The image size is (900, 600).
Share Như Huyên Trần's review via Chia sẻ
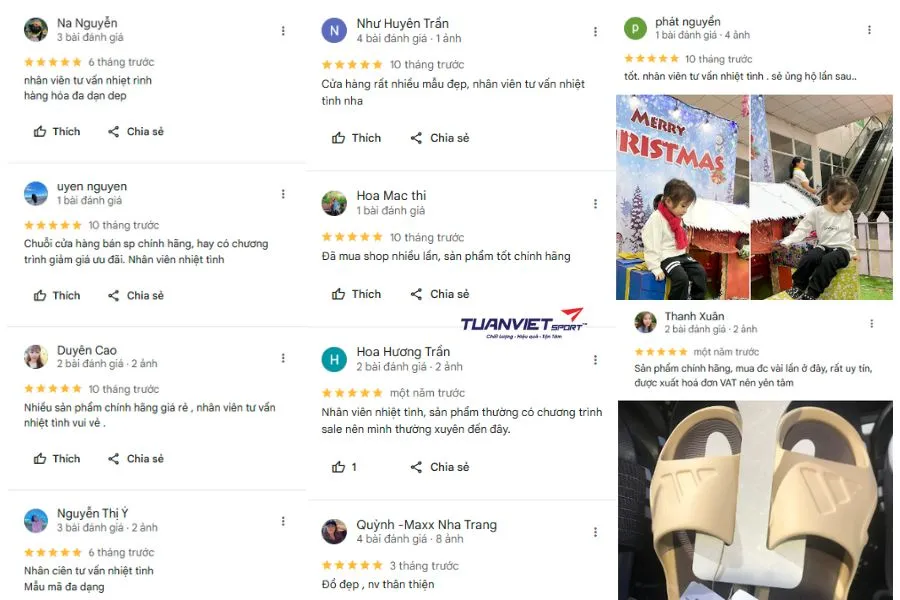coord(440,138)
